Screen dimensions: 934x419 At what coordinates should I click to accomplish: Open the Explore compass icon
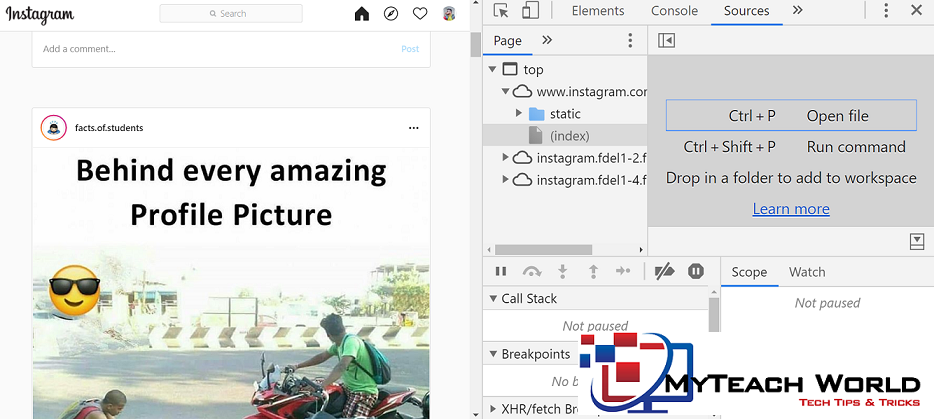pyautogui.click(x=391, y=14)
